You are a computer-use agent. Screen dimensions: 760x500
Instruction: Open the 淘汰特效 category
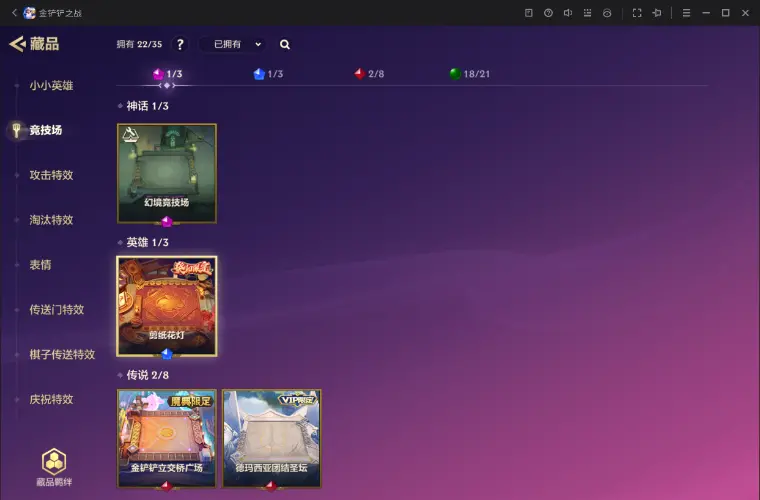pyautogui.click(x=51, y=220)
